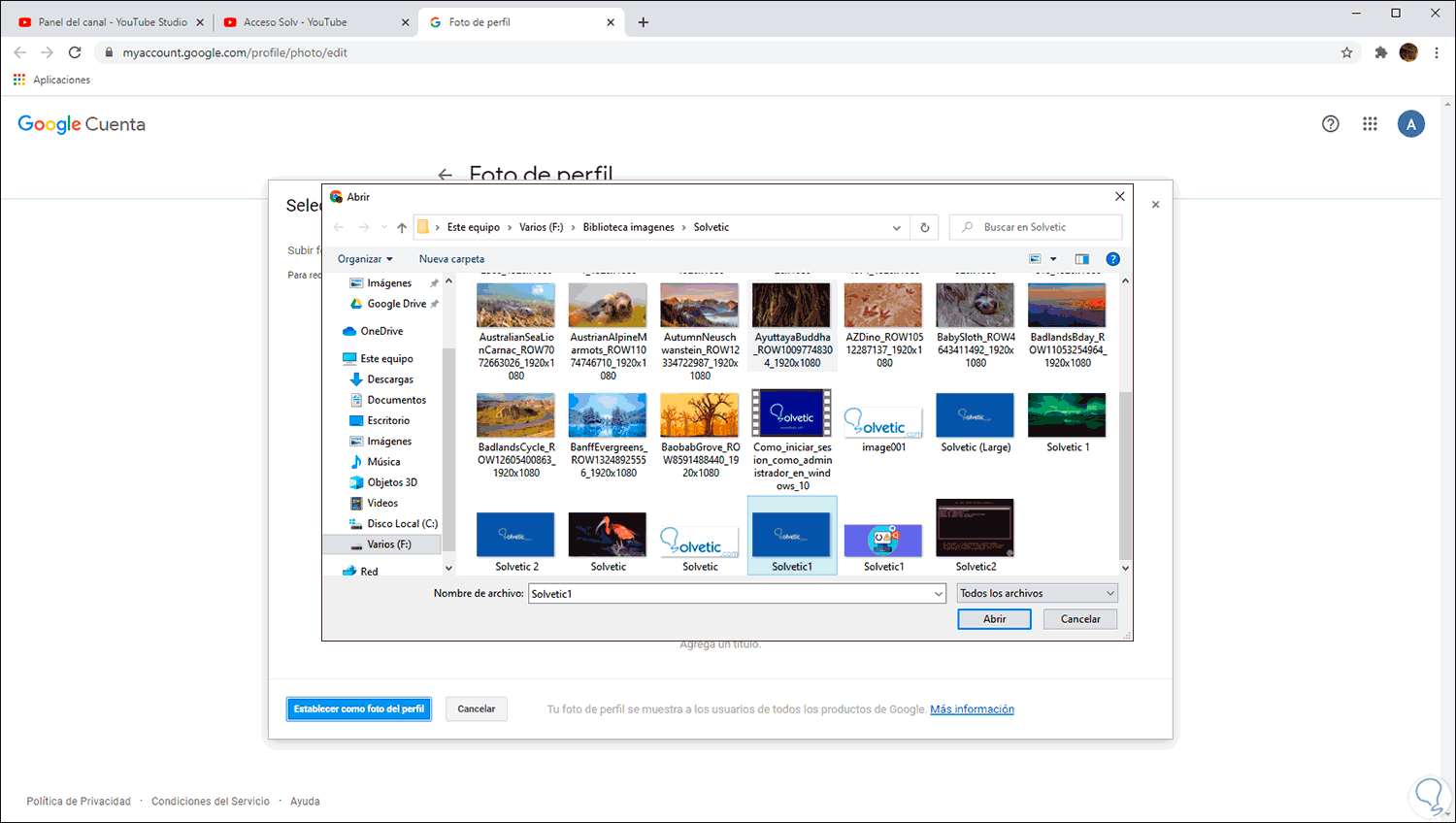Open the Chrome extensions puzzle icon

coord(1381,52)
